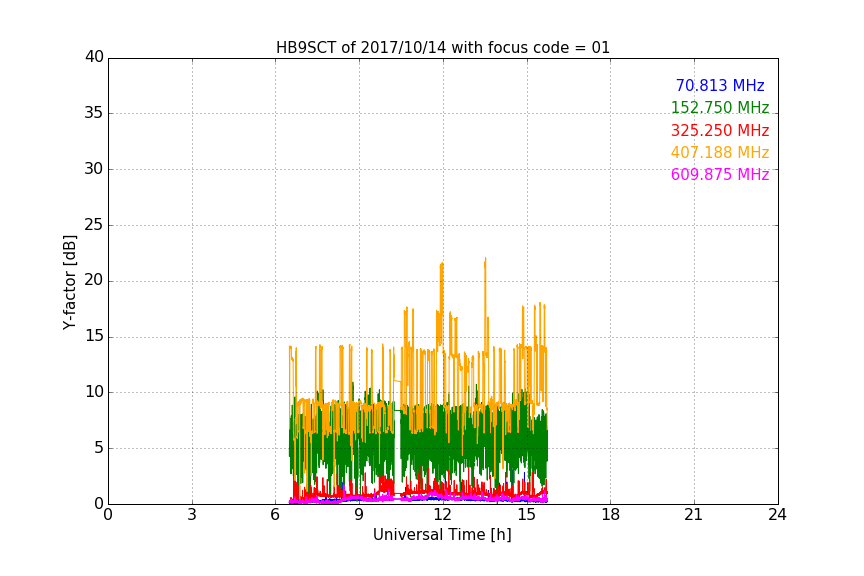
Task: Click the 6 tick on the time axis
Action: (275, 515)
